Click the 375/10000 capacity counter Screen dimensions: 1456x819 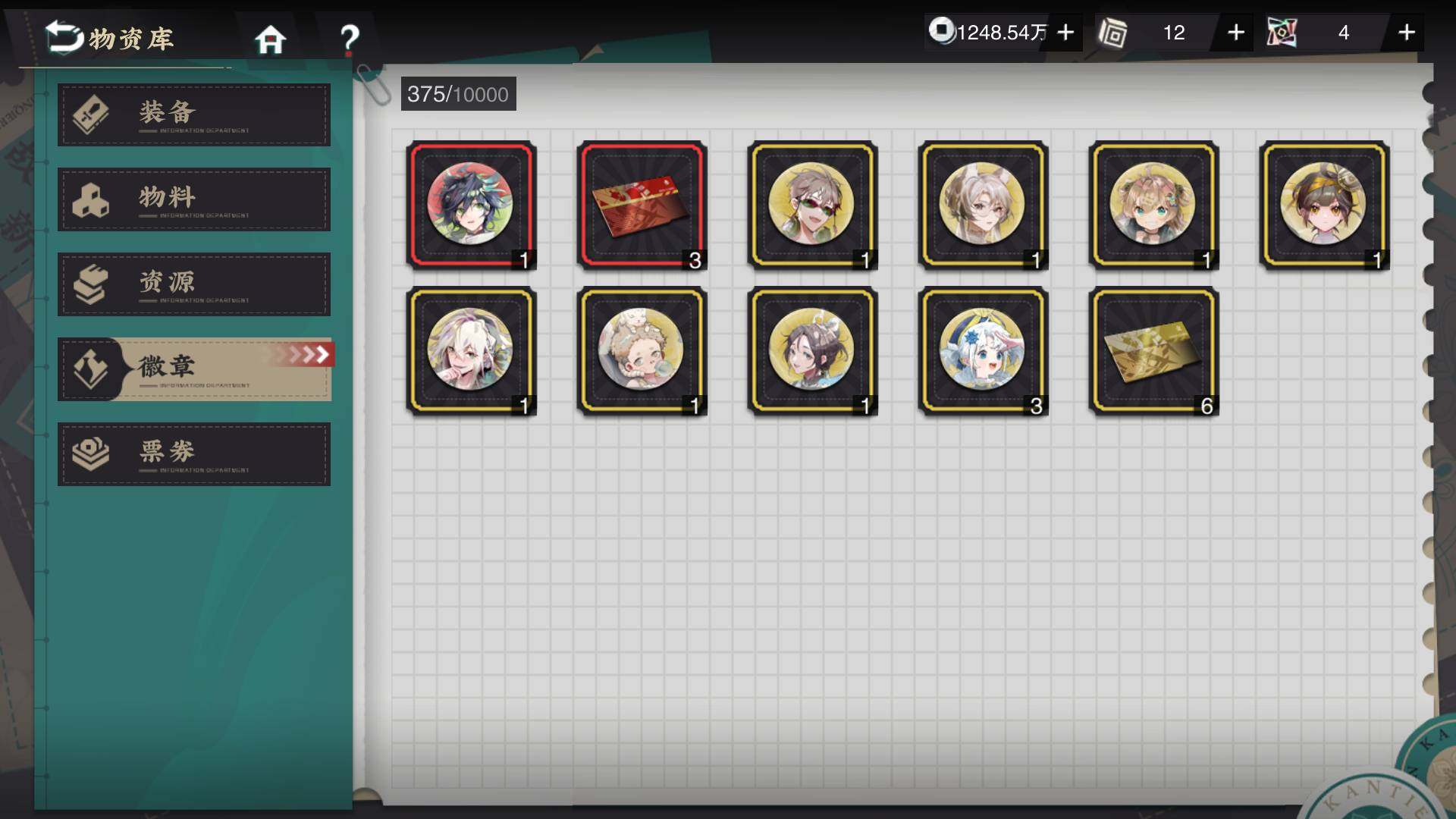[x=458, y=94]
